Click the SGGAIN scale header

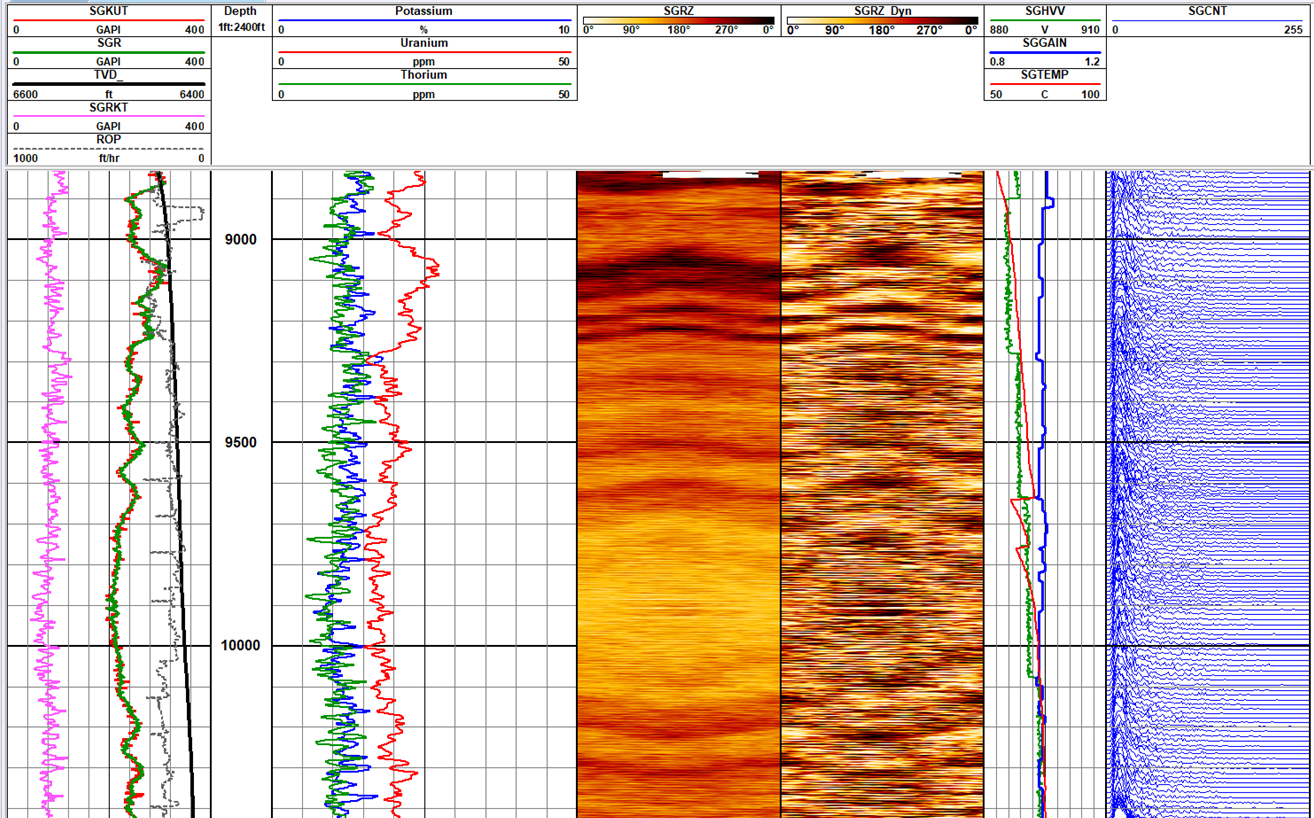click(1044, 44)
